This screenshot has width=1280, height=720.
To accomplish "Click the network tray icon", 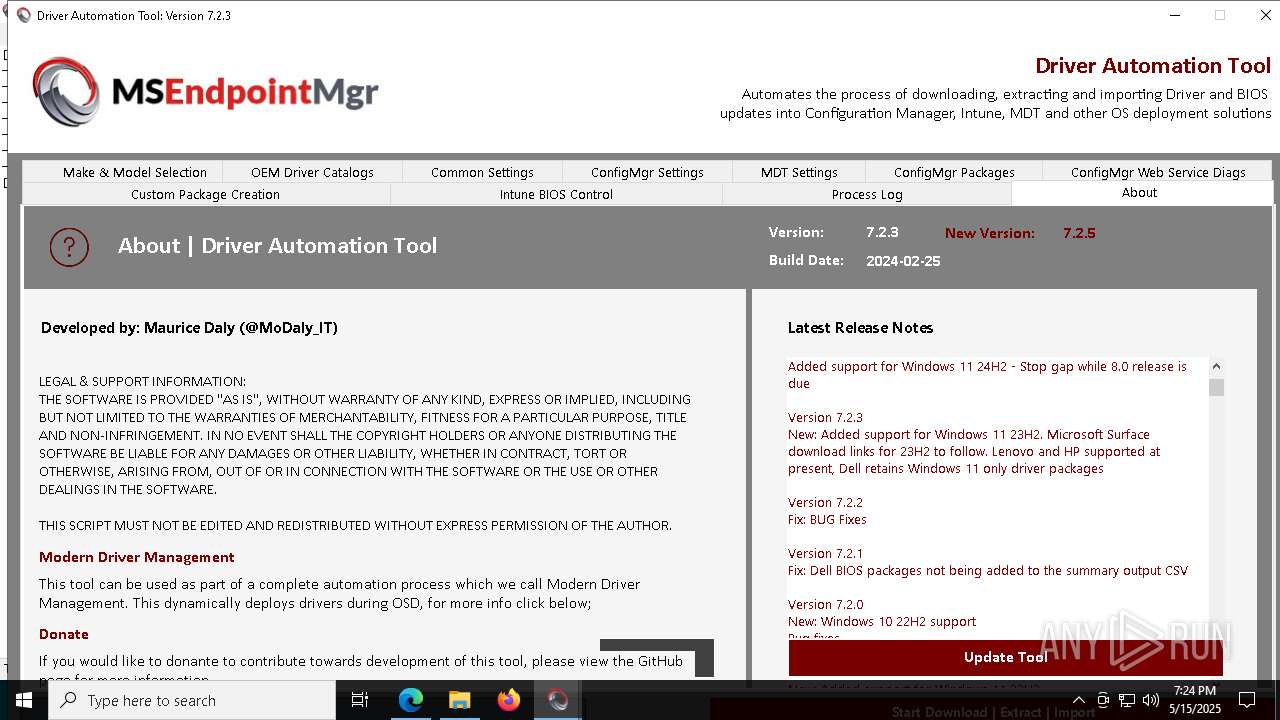I will 1127,700.
